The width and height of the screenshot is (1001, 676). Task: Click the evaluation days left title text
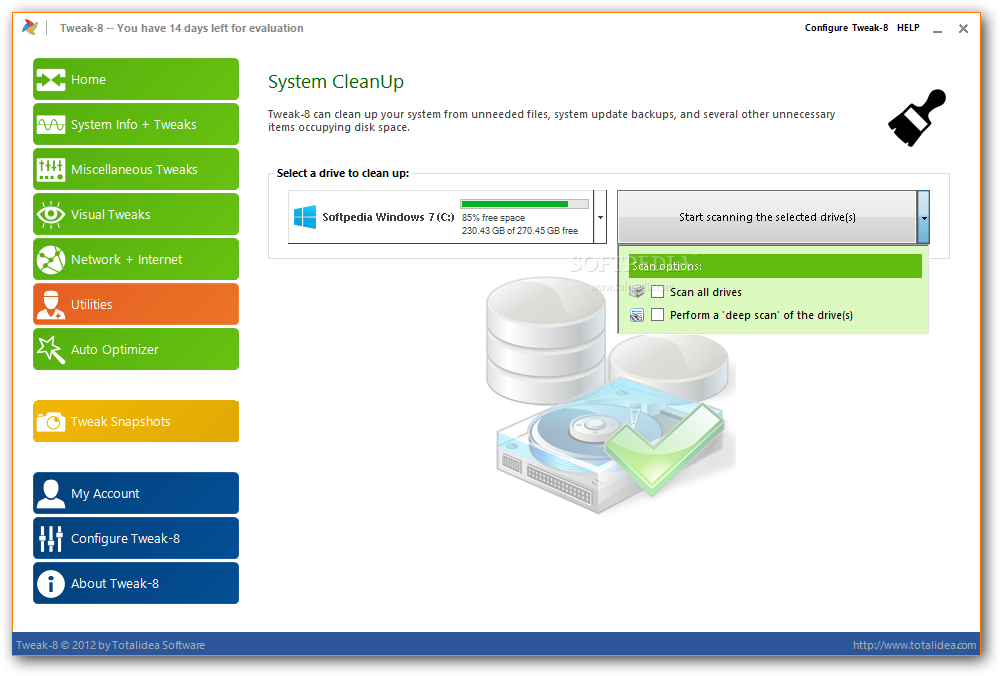pyautogui.click(x=181, y=28)
